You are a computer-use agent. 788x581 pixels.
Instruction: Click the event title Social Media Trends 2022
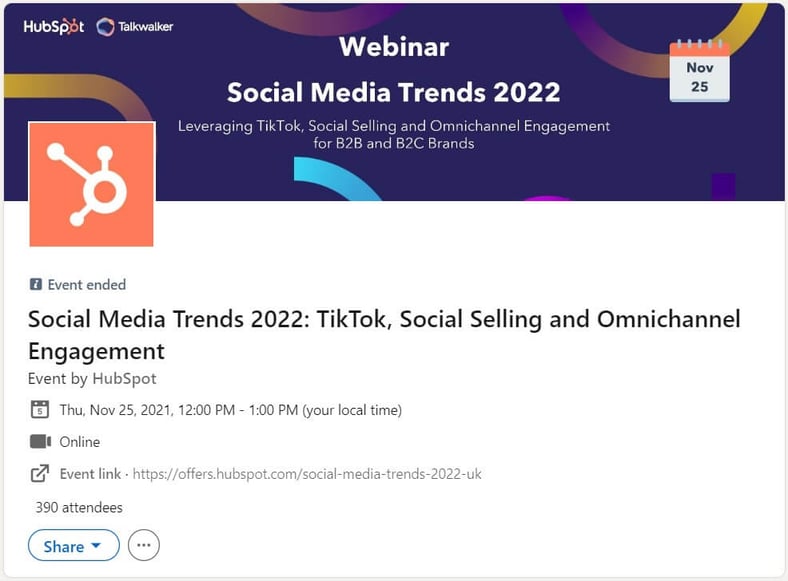(384, 335)
